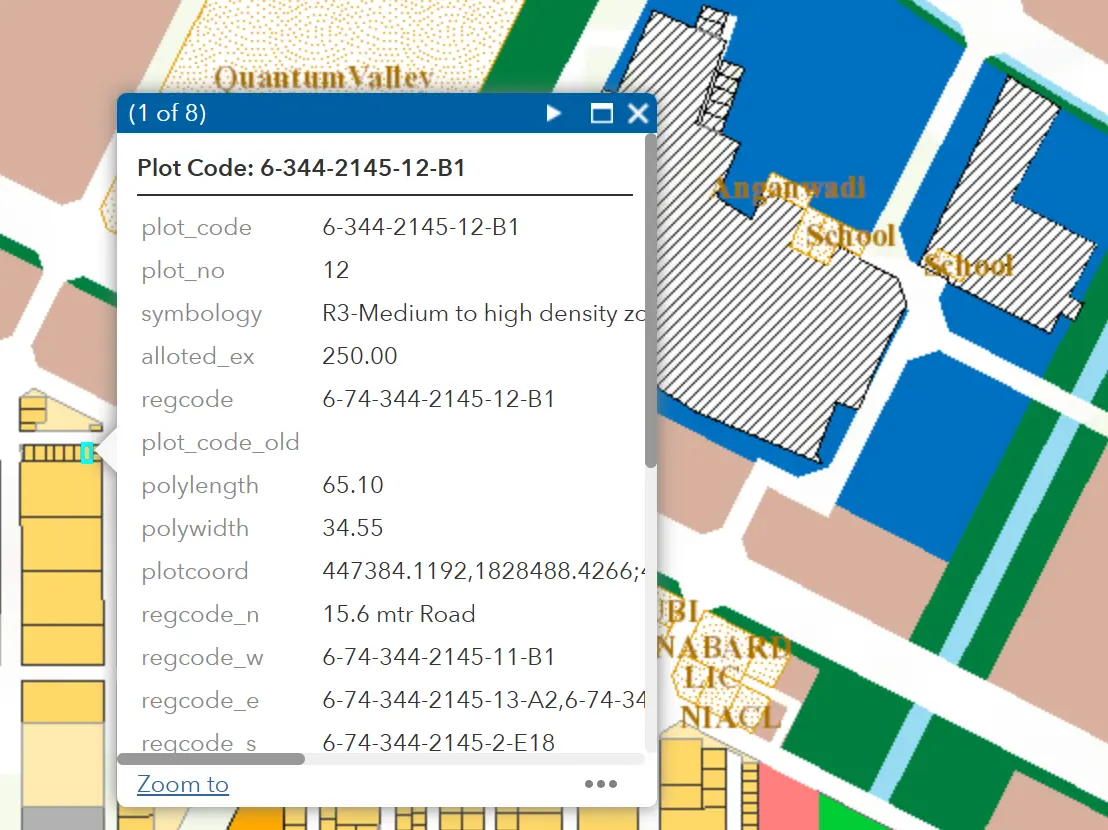
Task: Click the Anganwadi label on the map
Action: click(x=788, y=188)
